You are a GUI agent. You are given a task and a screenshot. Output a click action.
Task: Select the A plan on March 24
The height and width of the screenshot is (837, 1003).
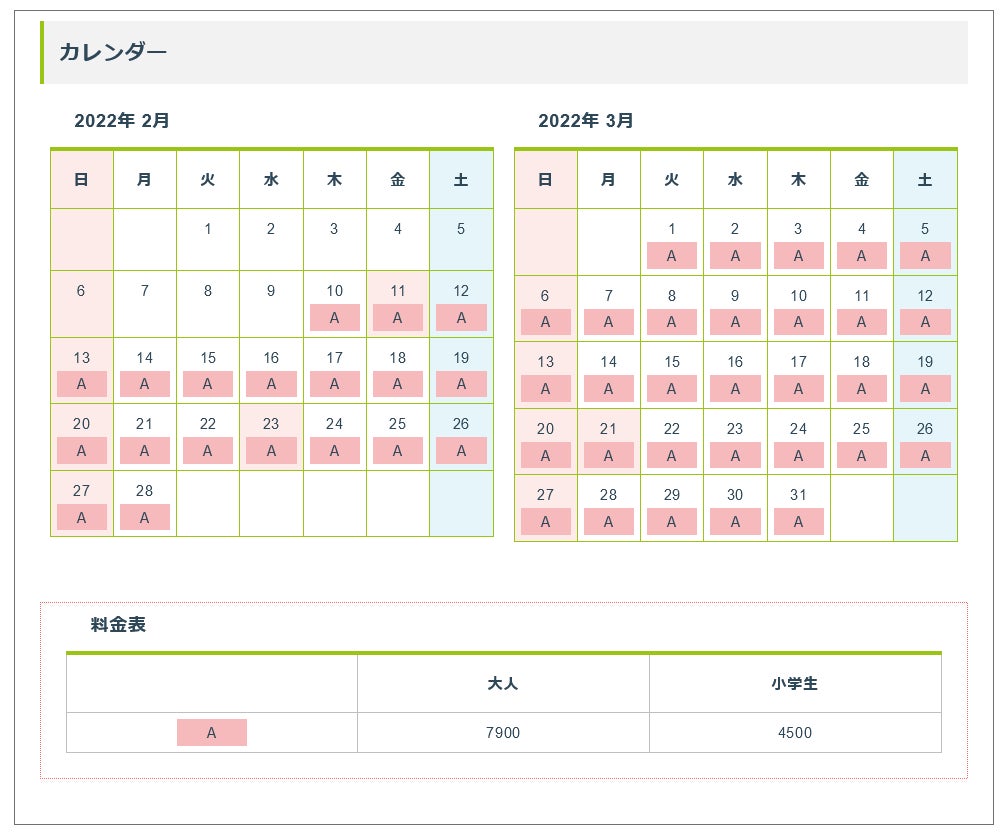pyautogui.click(x=798, y=456)
